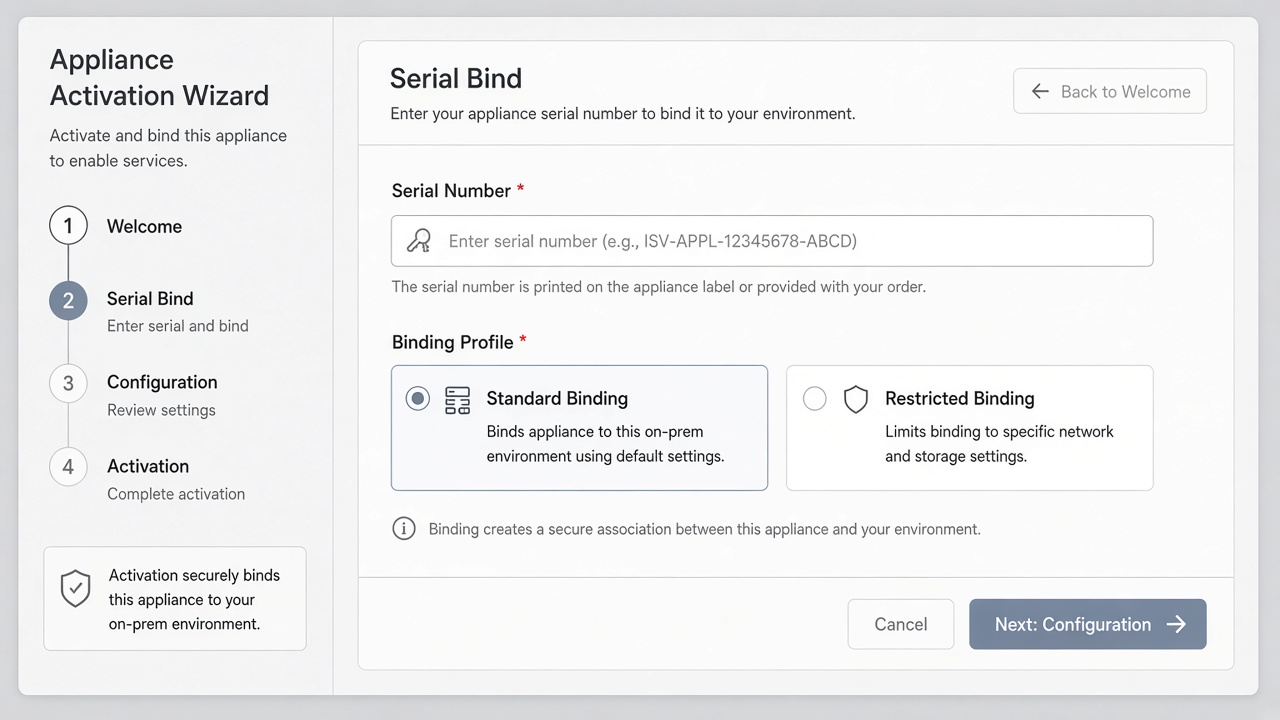Click the shield checkmark icon in sidebar
Viewport: 1280px width, 720px height.
click(x=76, y=588)
